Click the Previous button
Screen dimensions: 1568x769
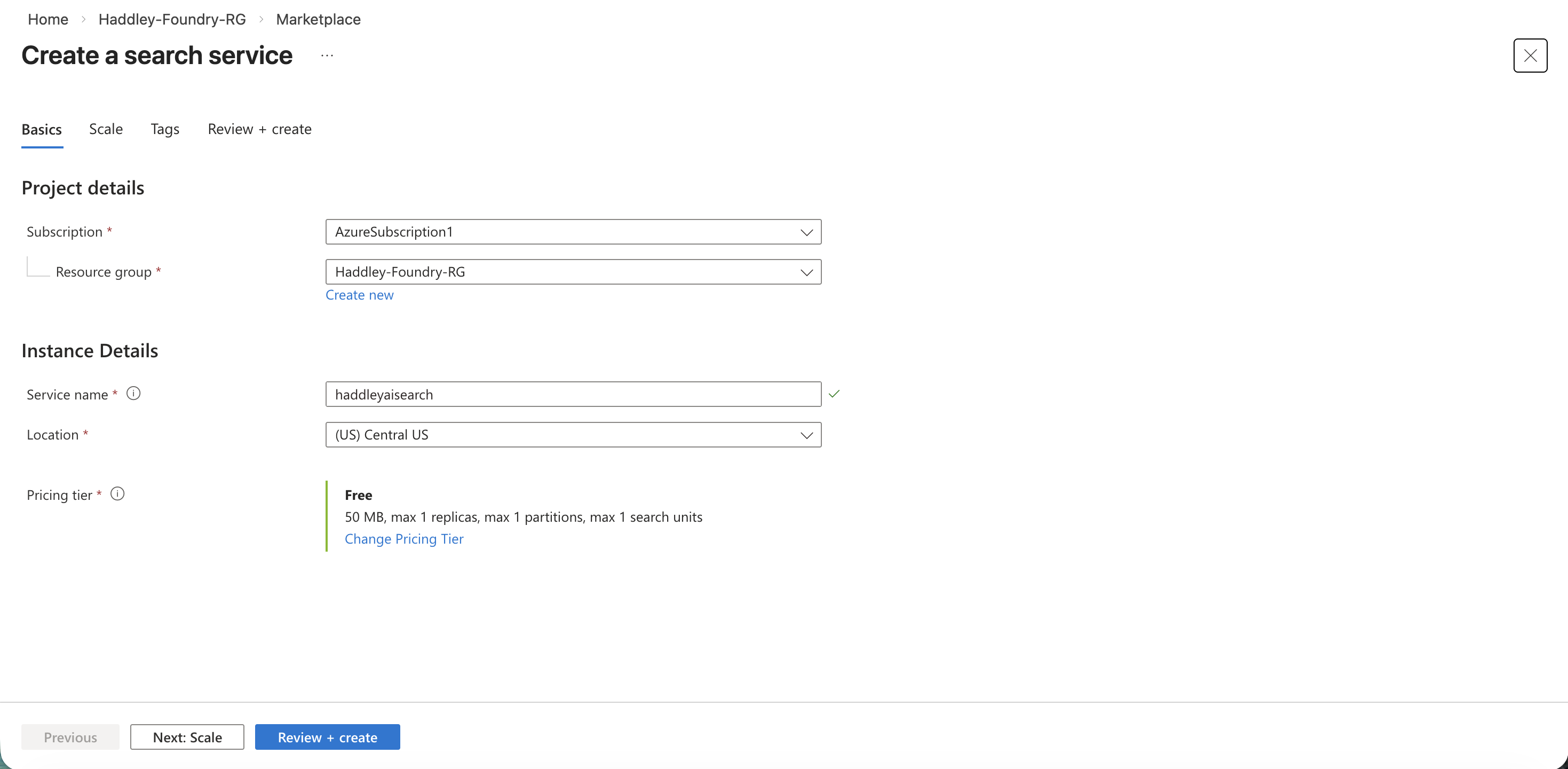click(x=70, y=737)
